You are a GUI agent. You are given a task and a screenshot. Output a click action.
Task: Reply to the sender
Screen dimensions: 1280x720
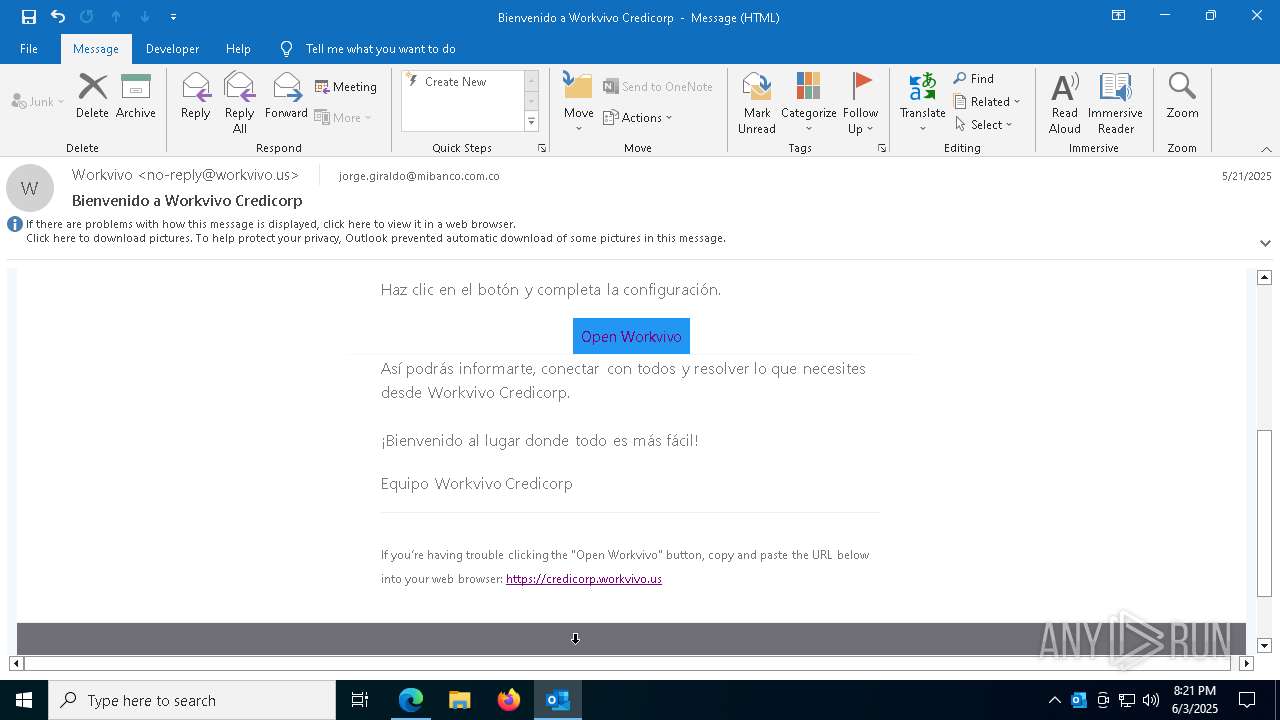(x=195, y=96)
